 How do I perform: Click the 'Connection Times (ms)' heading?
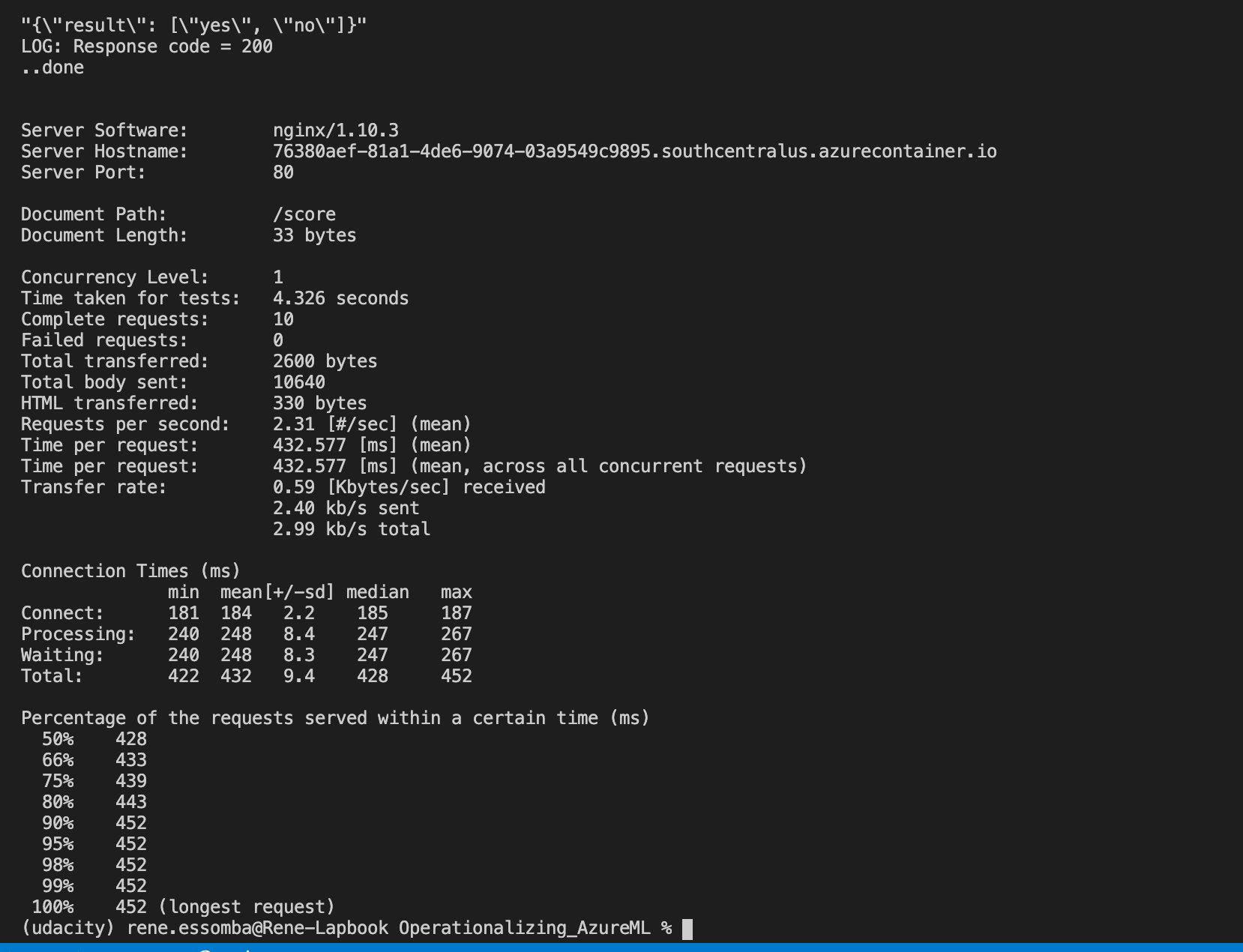130,571
